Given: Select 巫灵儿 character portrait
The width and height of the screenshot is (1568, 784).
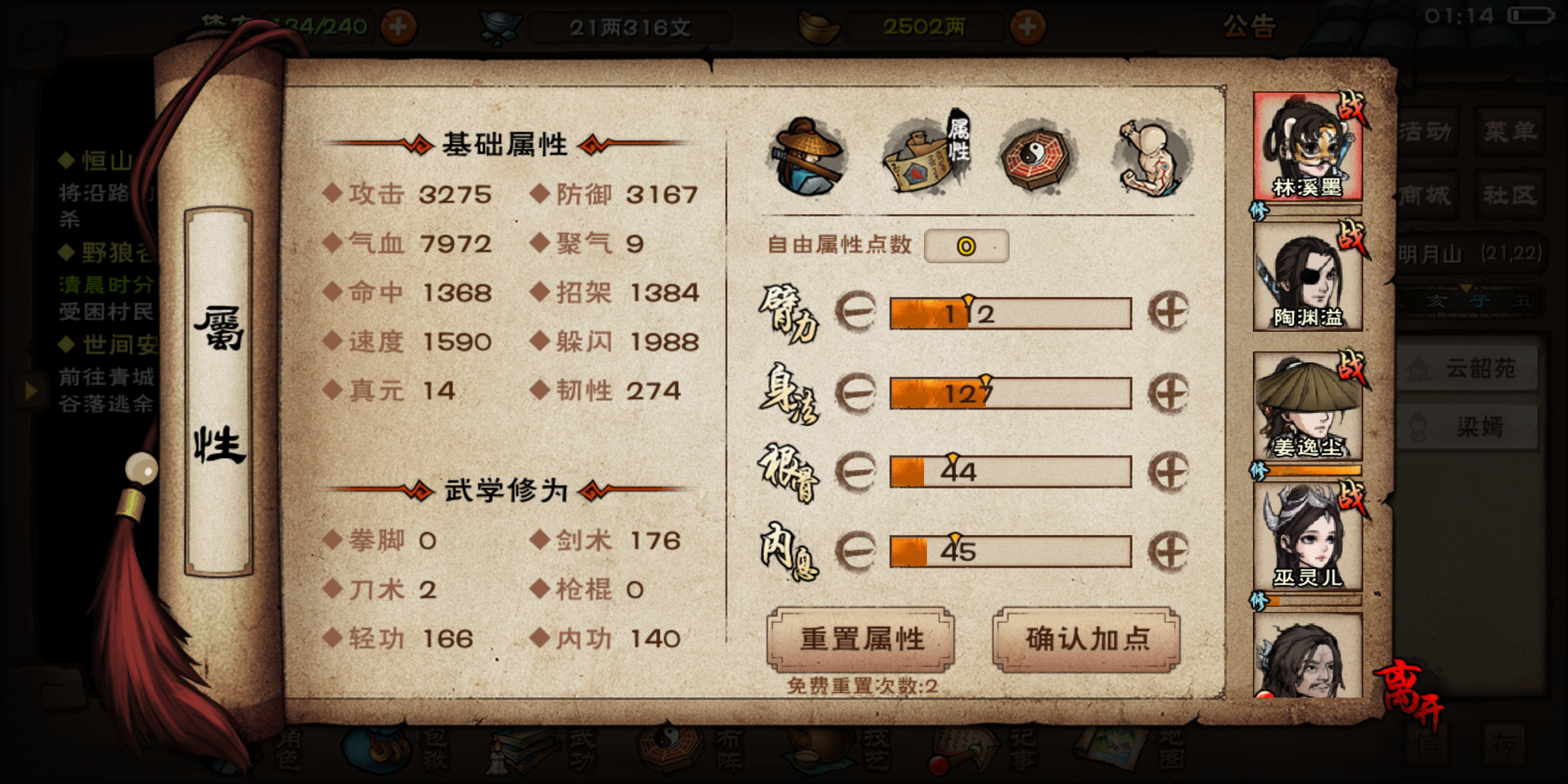Looking at the screenshot, I should [x=1307, y=536].
